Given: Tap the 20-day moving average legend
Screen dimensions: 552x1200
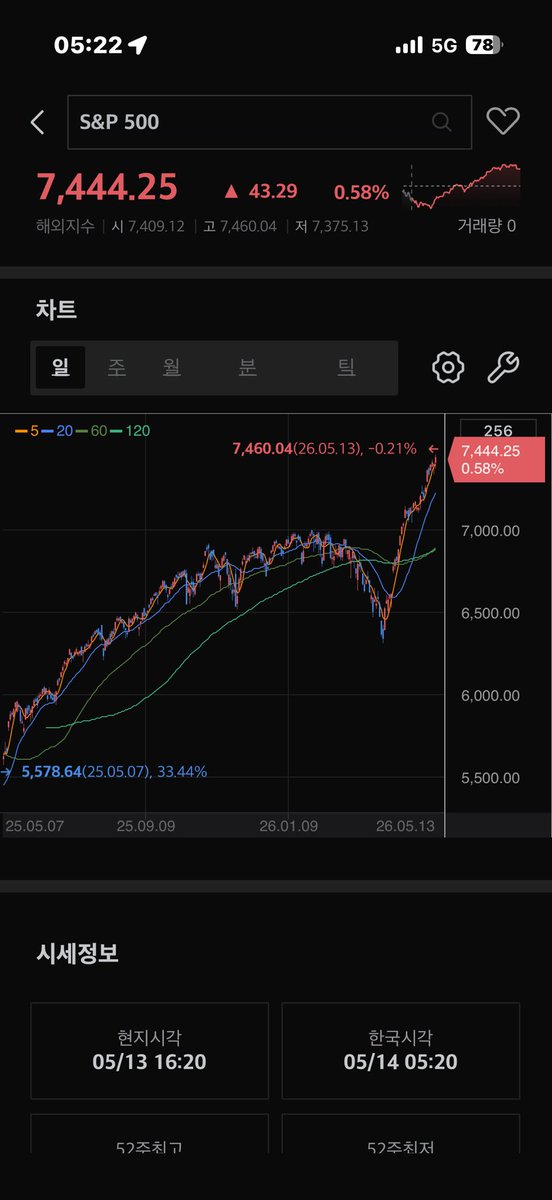Looking at the screenshot, I should pyautogui.click(x=57, y=431).
